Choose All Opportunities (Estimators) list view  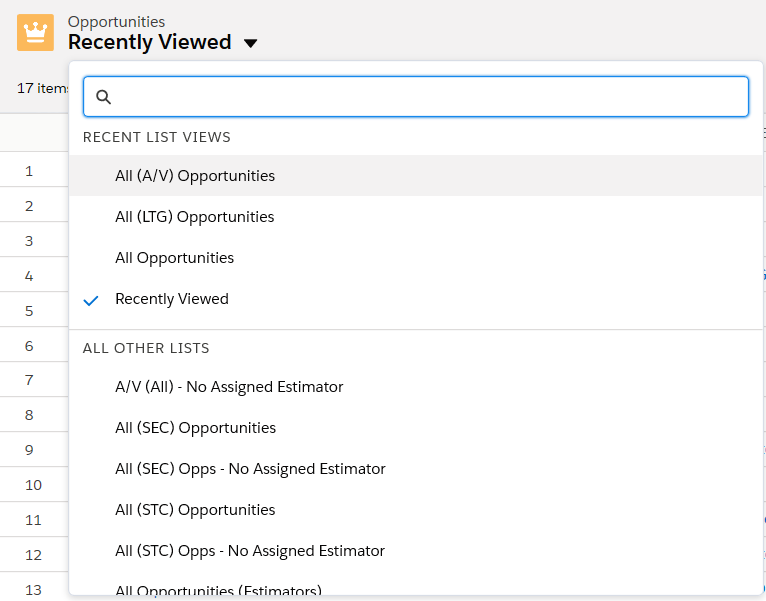[x=218, y=589]
